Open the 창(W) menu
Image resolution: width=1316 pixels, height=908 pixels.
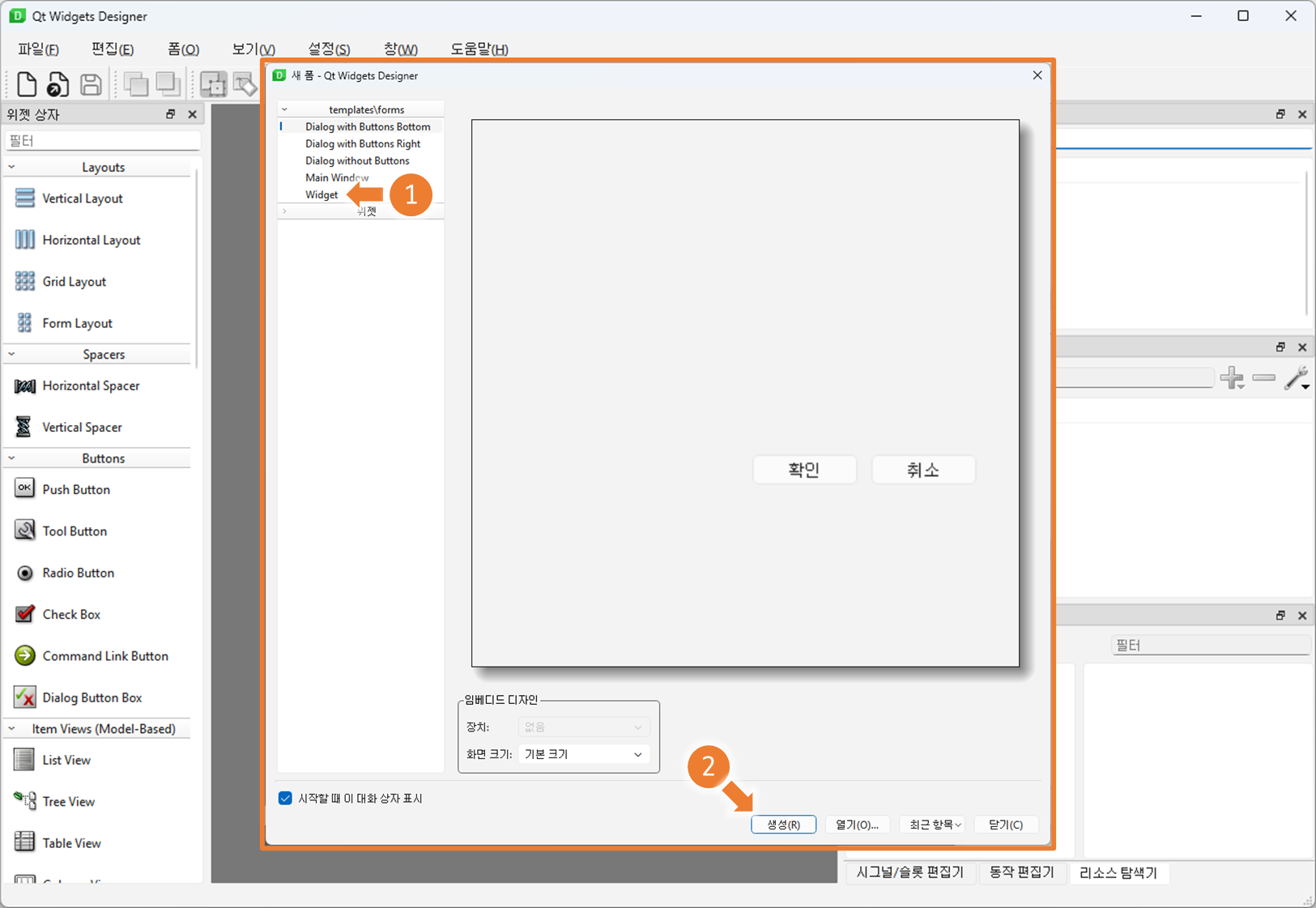401,49
